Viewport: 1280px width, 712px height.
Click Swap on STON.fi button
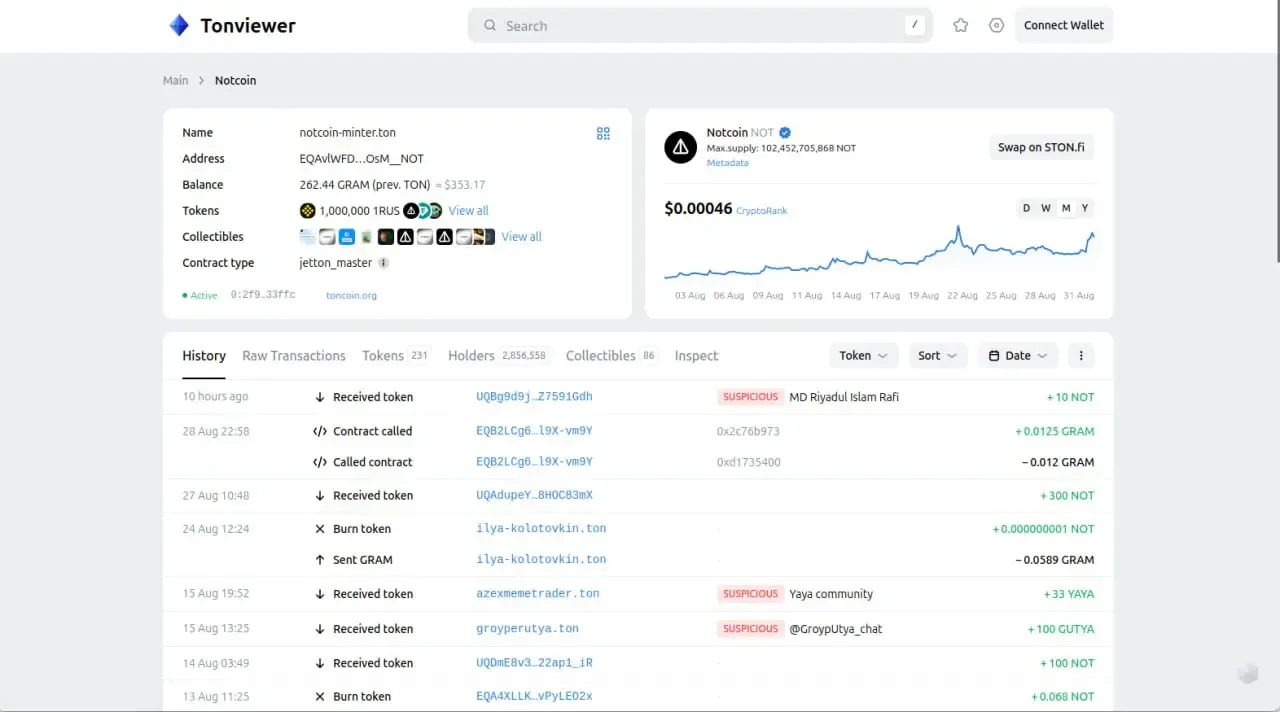pyautogui.click(x=1041, y=148)
